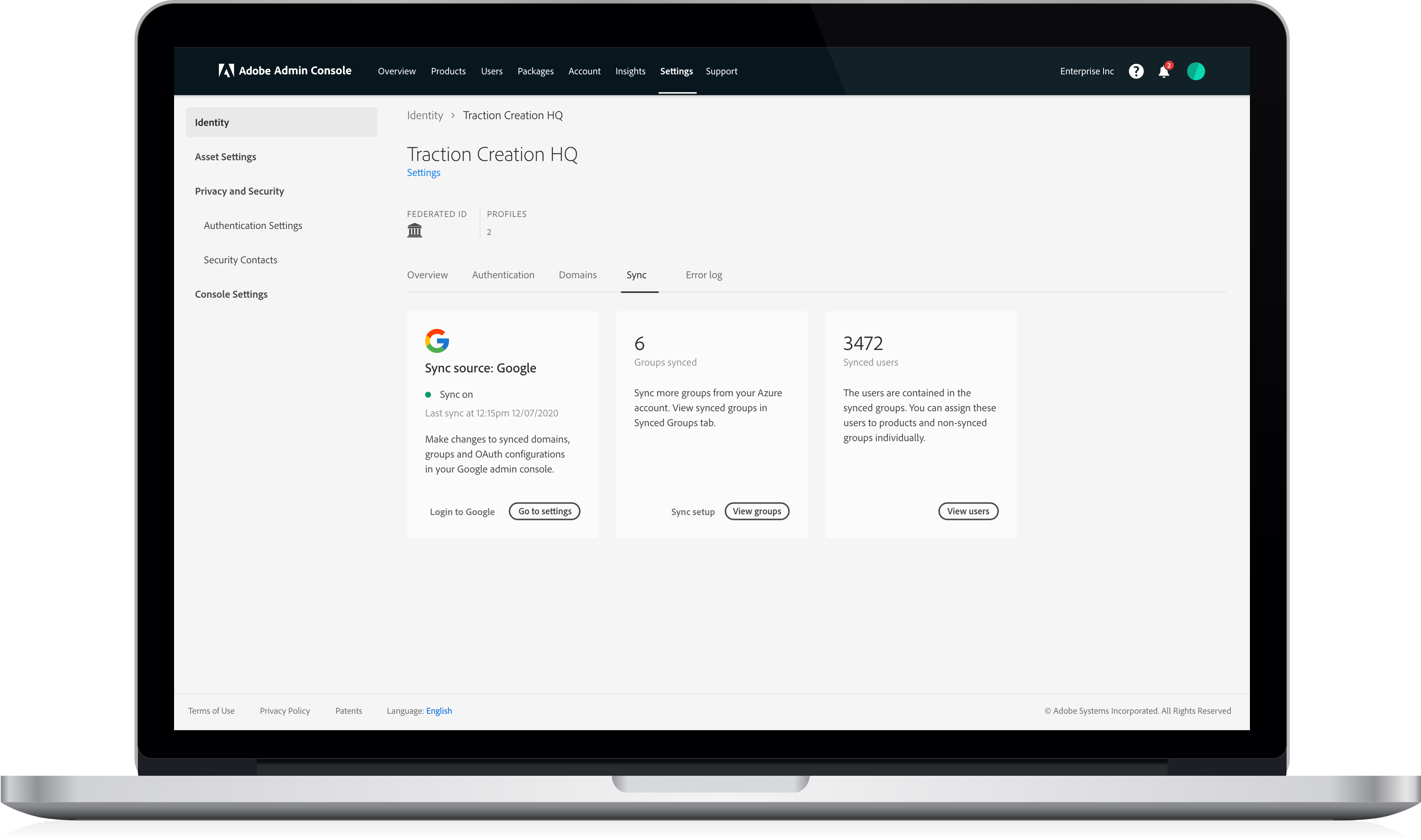Screen dimensions: 1421x840
Task: Open the Account navigation item
Action: pos(584,71)
